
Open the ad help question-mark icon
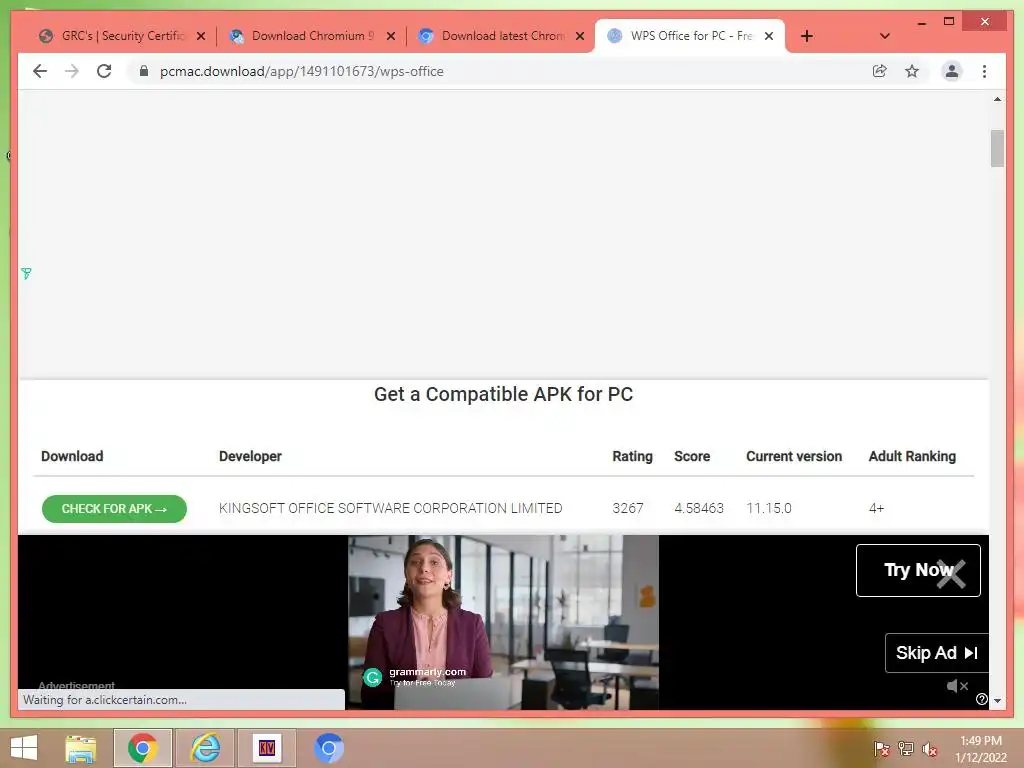[982, 699]
